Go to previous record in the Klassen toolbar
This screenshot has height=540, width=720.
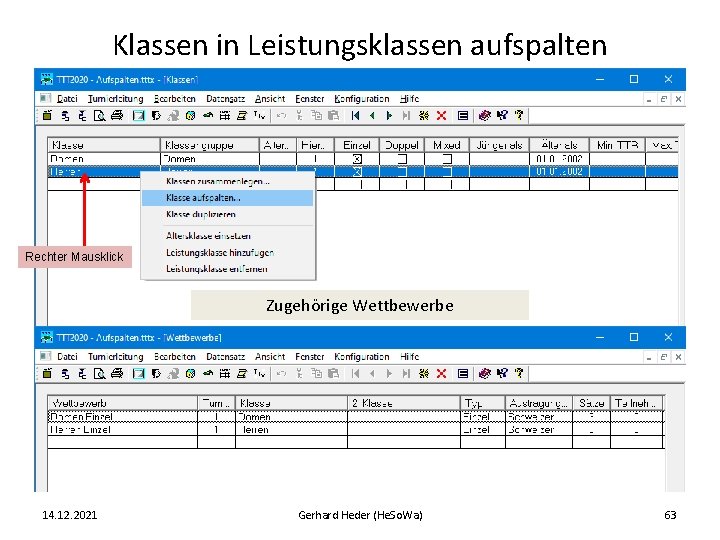372,116
